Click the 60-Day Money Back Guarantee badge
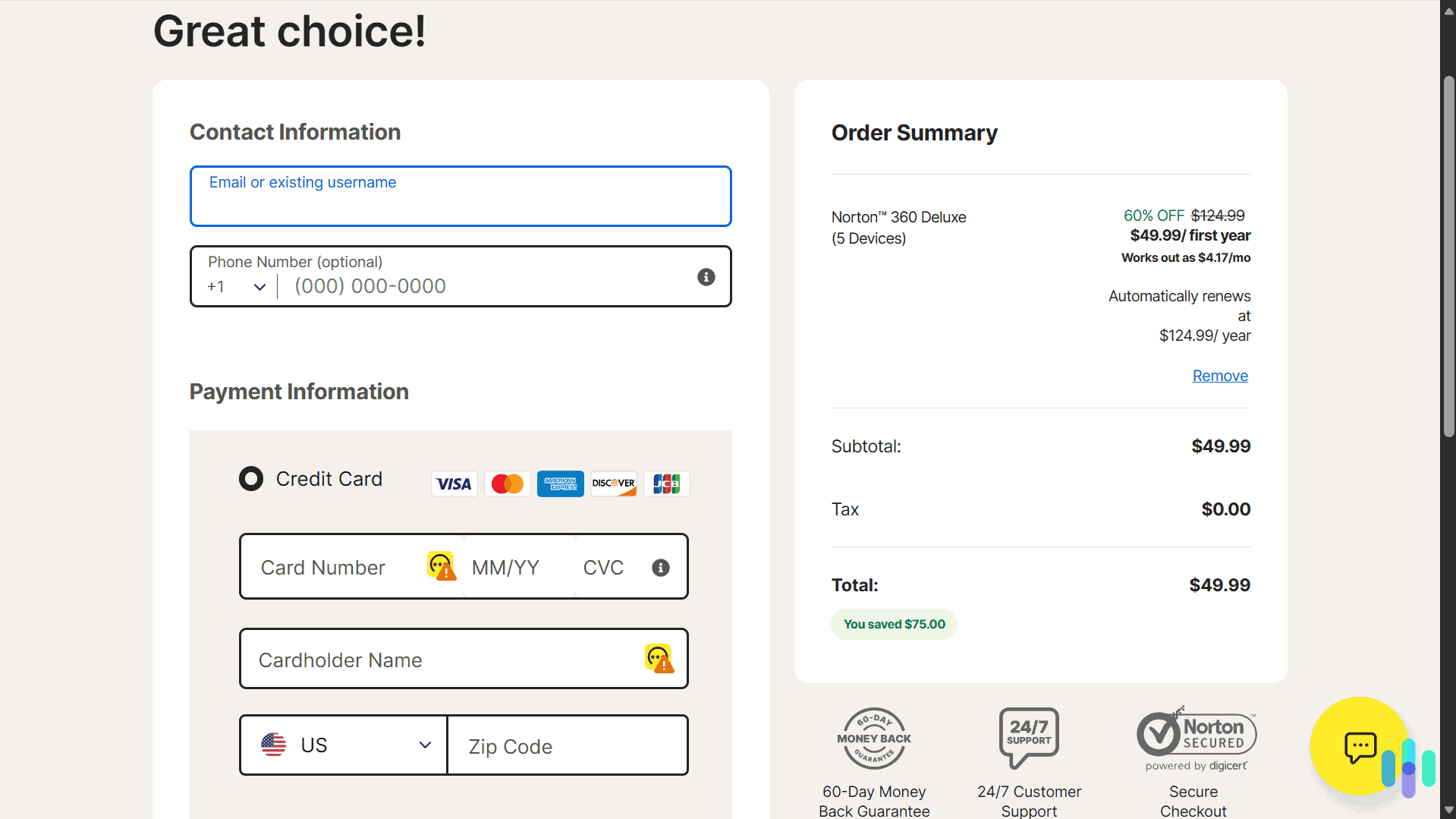Viewport: 1456px width, 819px height. (x=874, y=739)
